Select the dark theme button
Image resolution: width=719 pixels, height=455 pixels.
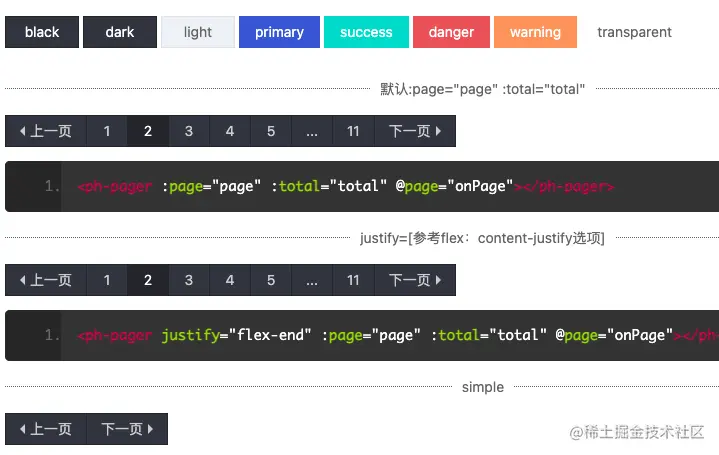click(x=120, y=32)
